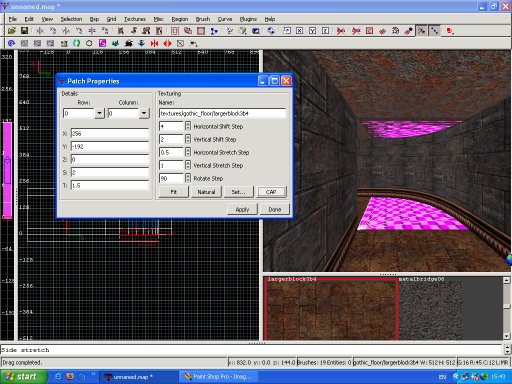Click the red outward-pointing arrows toolbar icon

(x=167, y=43)
